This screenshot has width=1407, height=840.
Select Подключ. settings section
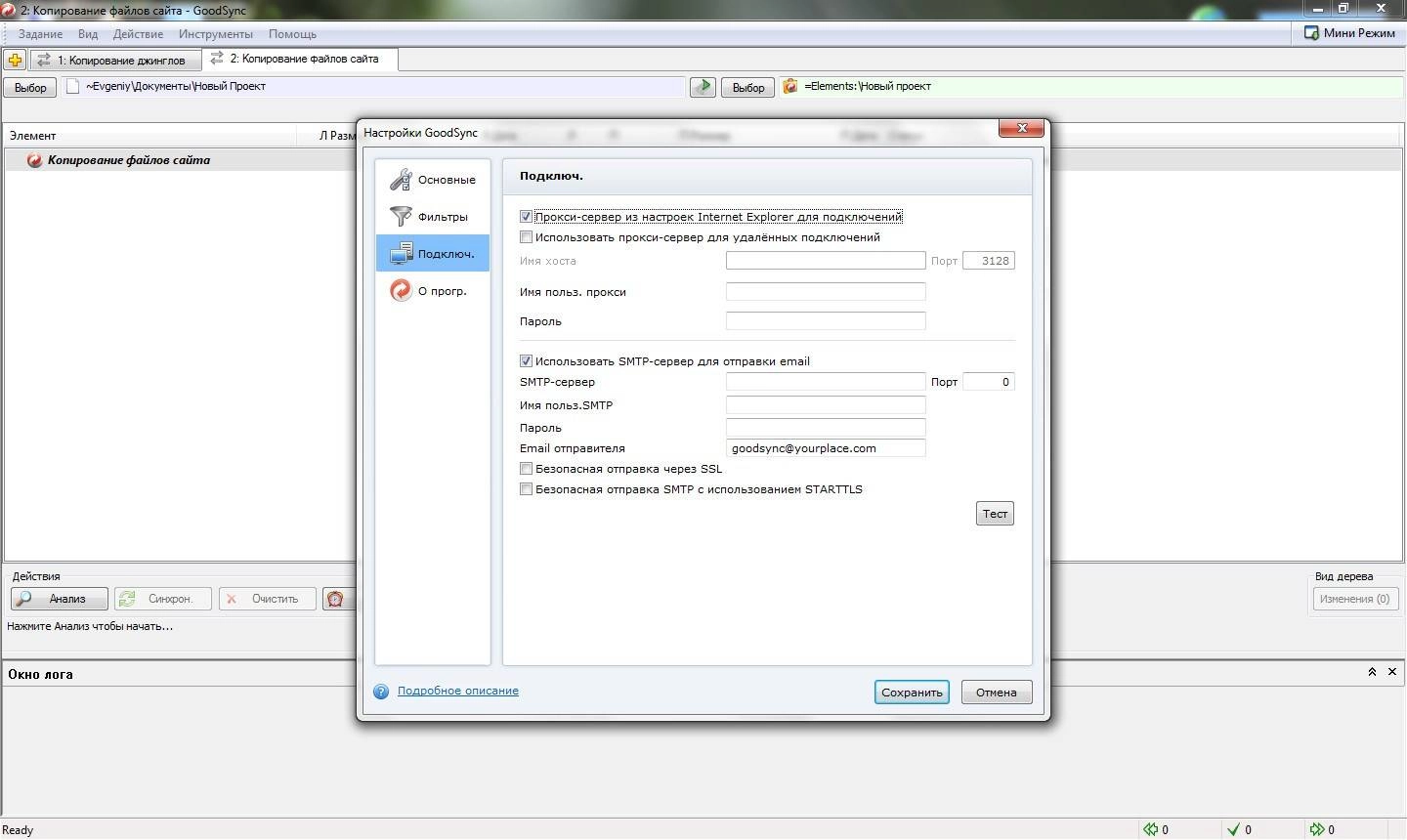click(433, 254)
